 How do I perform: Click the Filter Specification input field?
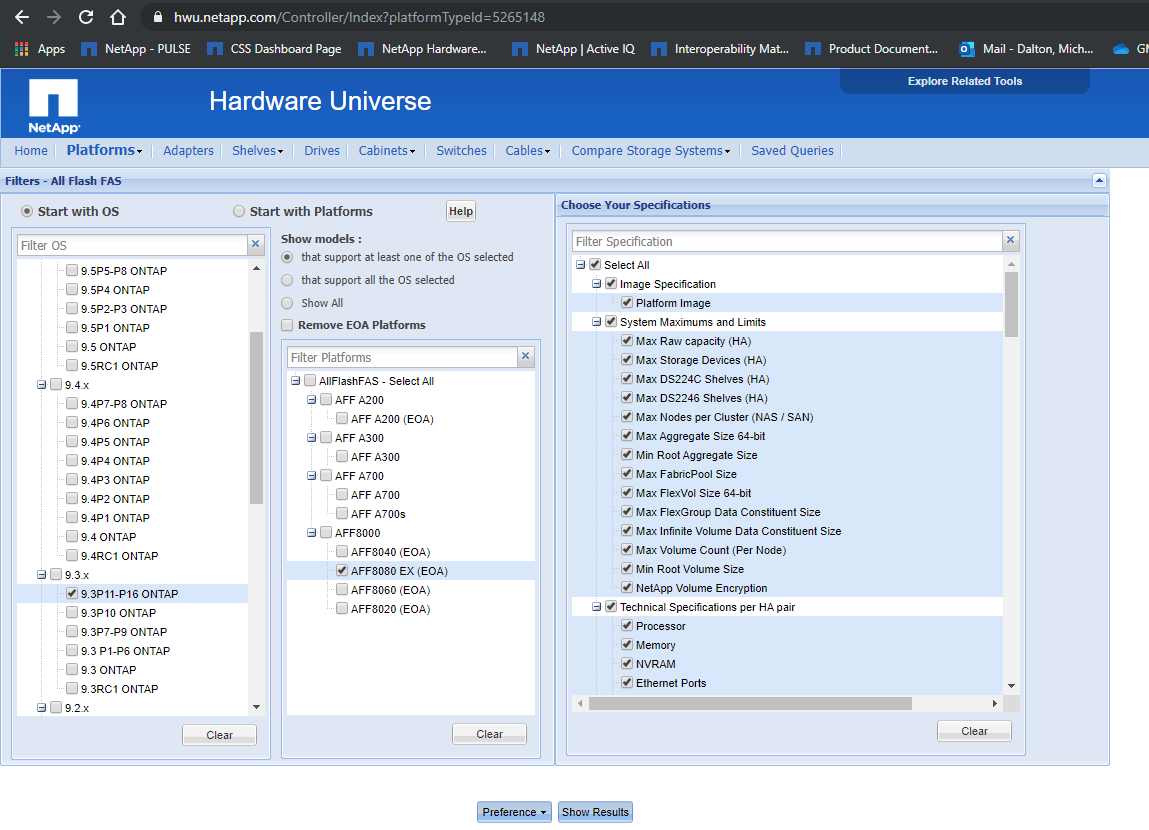click(x=786, y=241)
